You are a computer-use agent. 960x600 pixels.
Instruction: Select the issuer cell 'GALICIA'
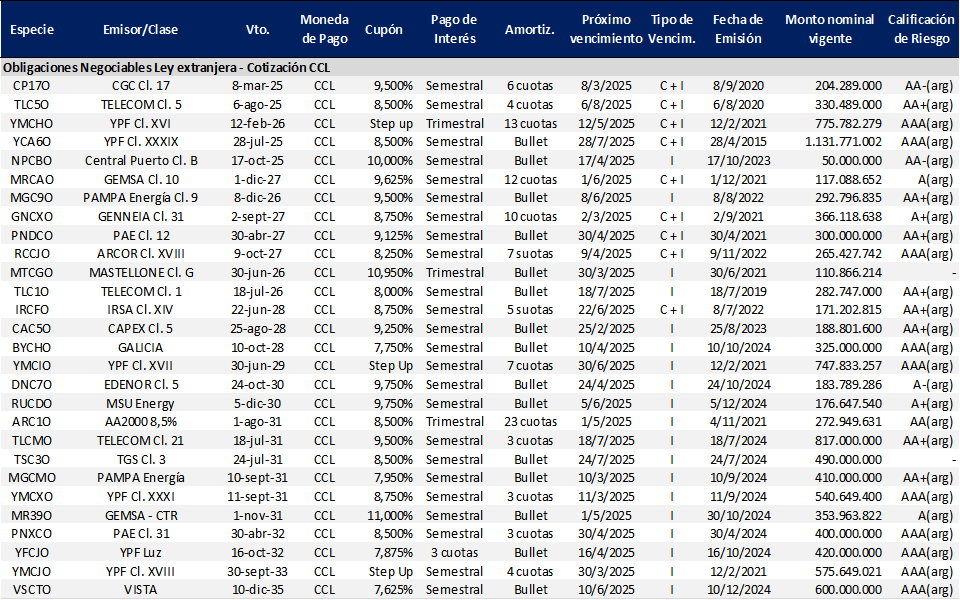point(141,348)
